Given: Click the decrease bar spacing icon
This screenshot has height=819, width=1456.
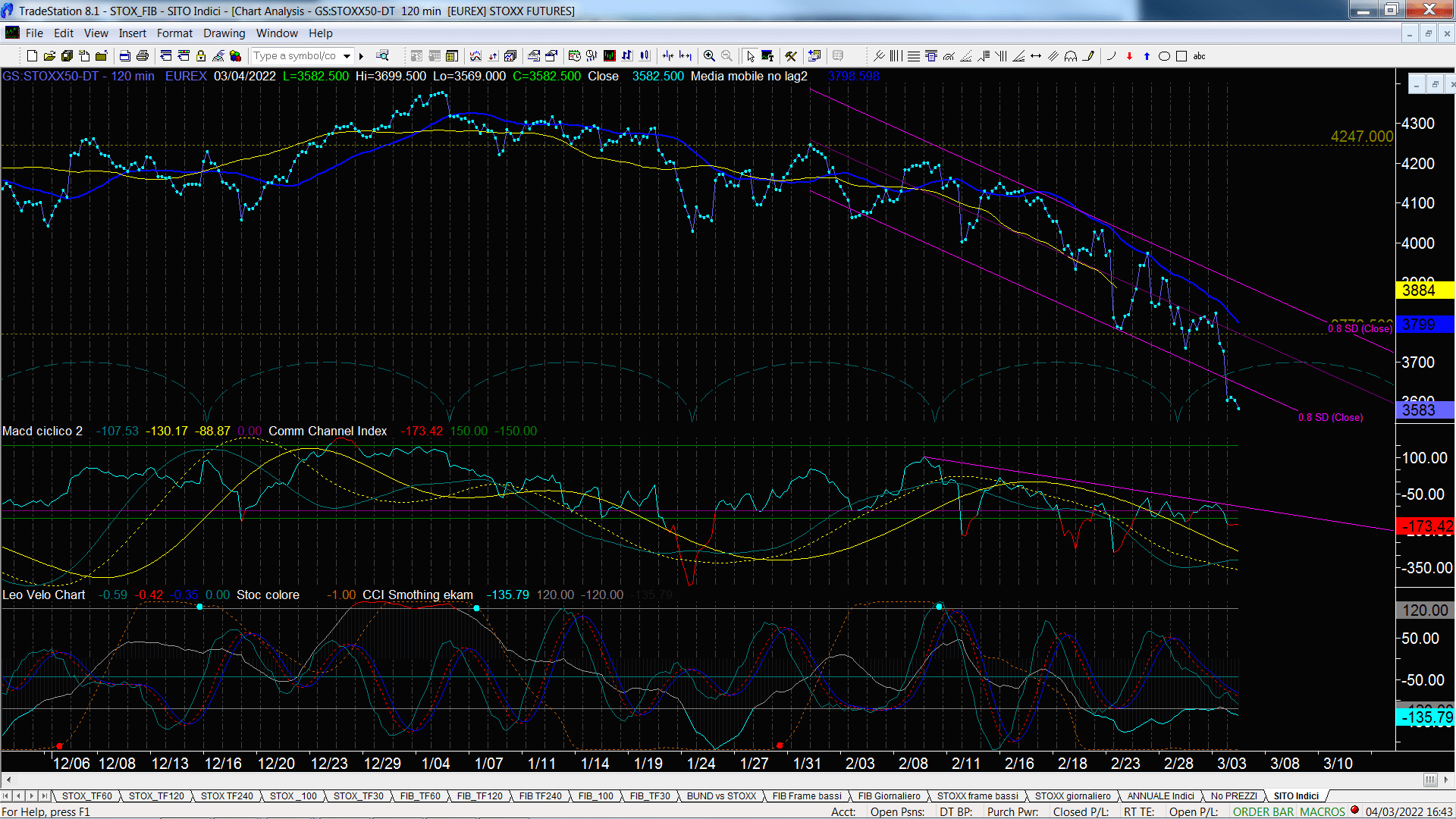Looking at the screenshot, I should [x=668, y=55].
